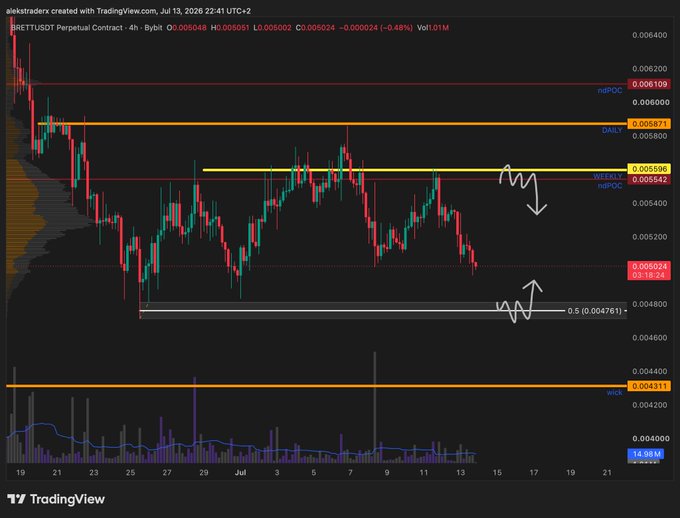Image resolution: width=680 pixels, height=518 pixels.
Task: Click price axis value 0.004800
Action: [650, 304]
